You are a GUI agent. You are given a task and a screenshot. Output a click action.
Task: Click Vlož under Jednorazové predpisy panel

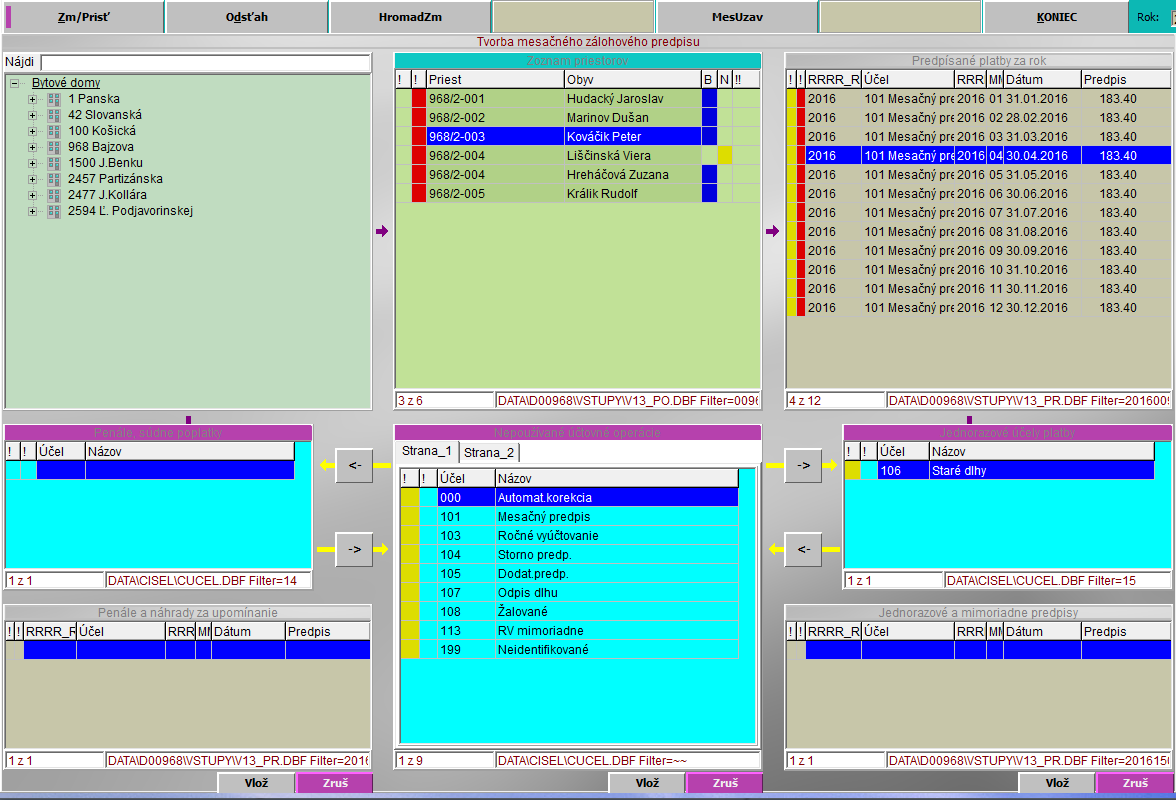click(x=1057, y=782)
